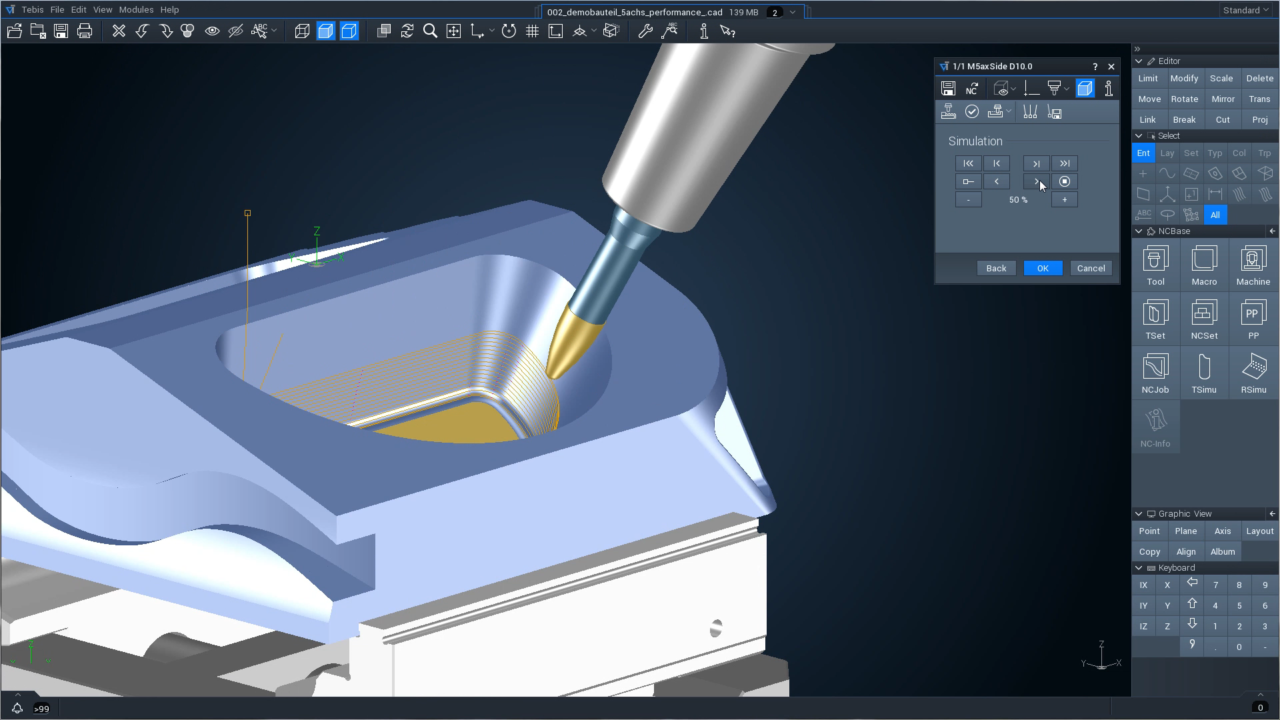Click the OK button in simulation dialog
Screen dimensions: 1280x720
[x=1043, y=268]
